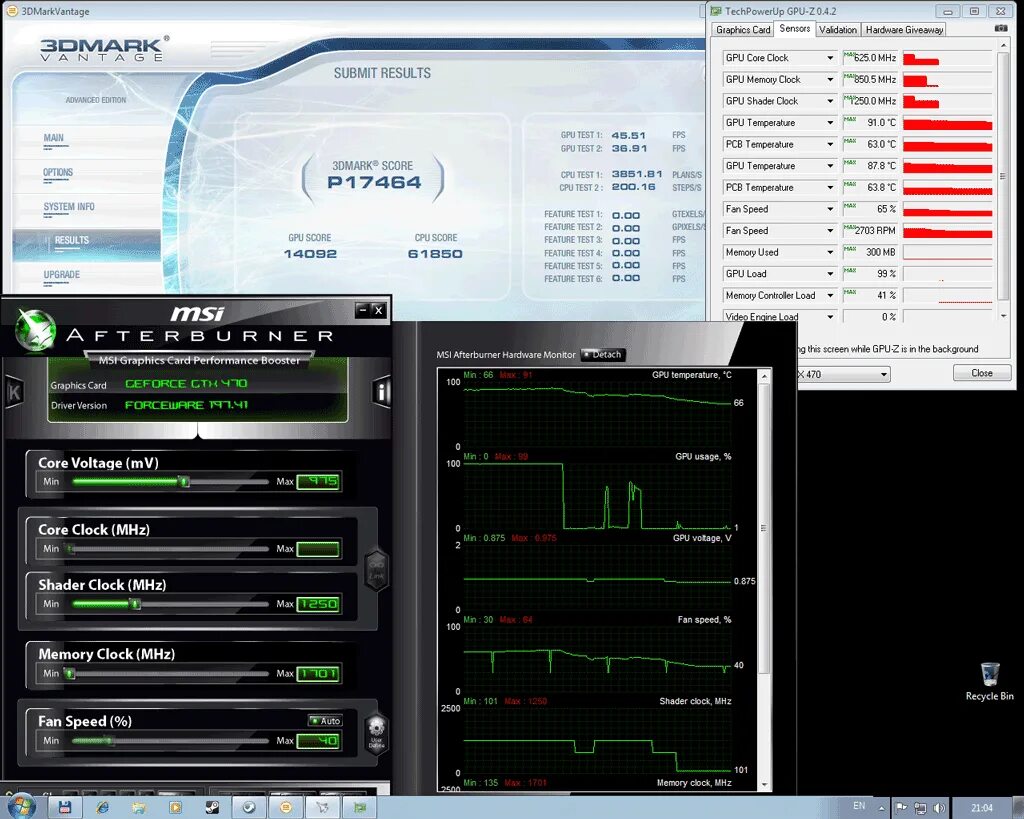Screen dimensions: 1024x819
Task: Click the Hardware Monitor scroll-up arrow
Action: [764, 376]
